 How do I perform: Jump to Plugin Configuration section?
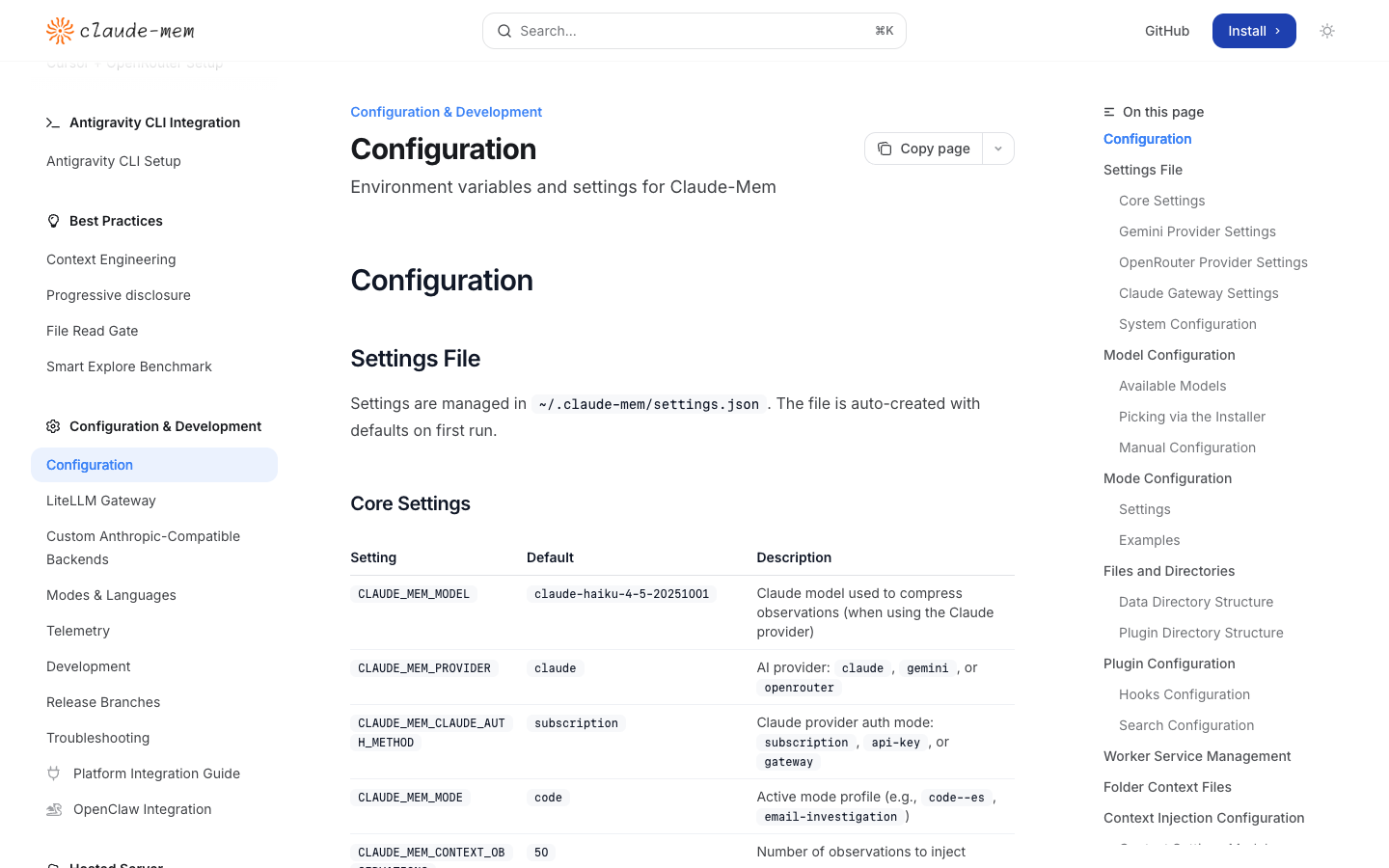coord(1169,664)
